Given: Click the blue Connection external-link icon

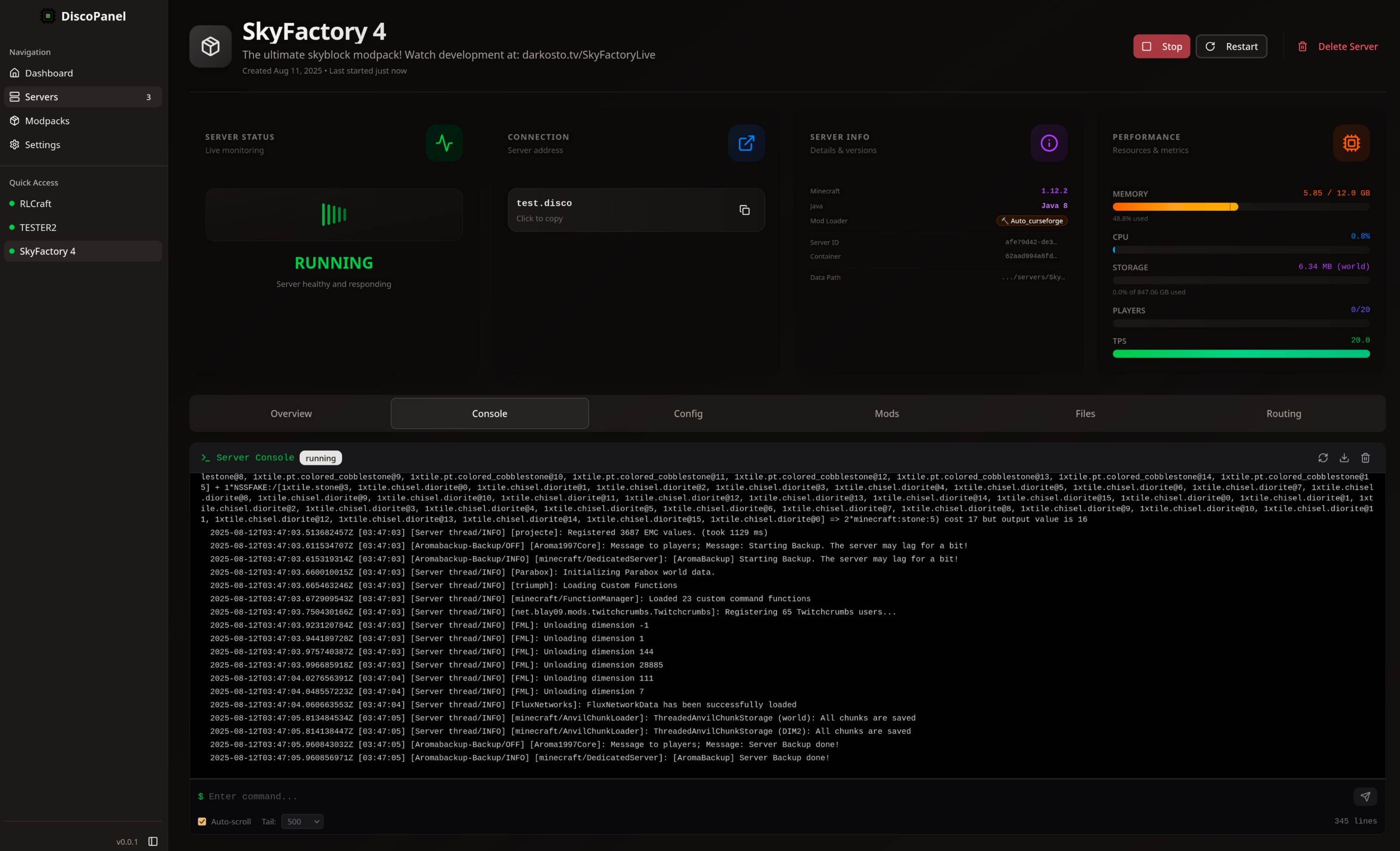Looking at the screenshot, I should pos(747,143).
